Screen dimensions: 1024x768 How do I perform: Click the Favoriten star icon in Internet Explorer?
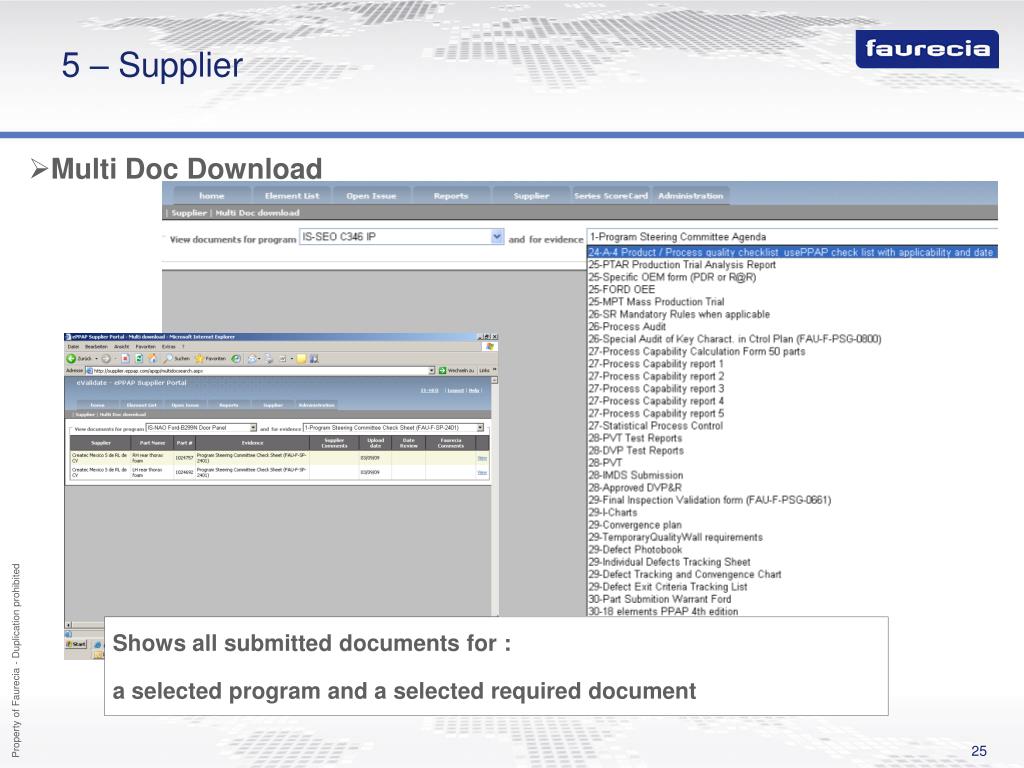click(199, 359)
